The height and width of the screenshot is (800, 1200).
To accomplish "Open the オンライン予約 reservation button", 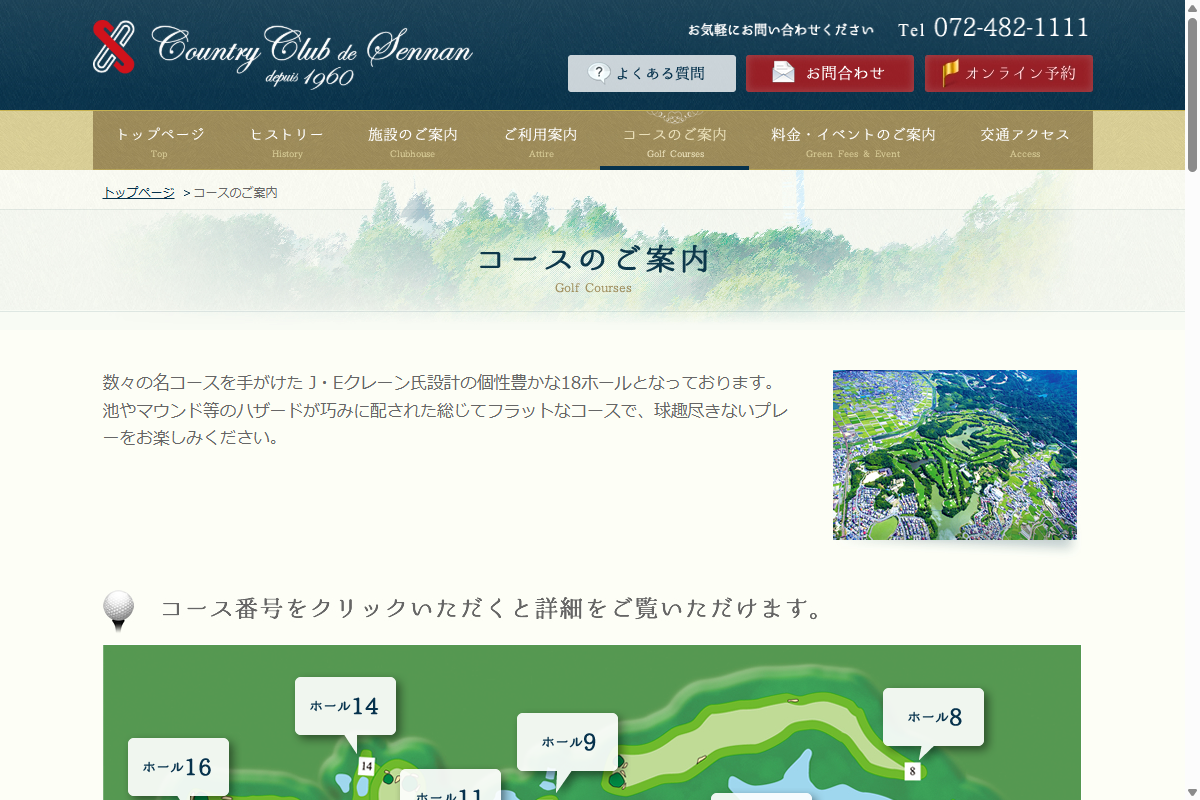I will click(x=1009, y=73).
